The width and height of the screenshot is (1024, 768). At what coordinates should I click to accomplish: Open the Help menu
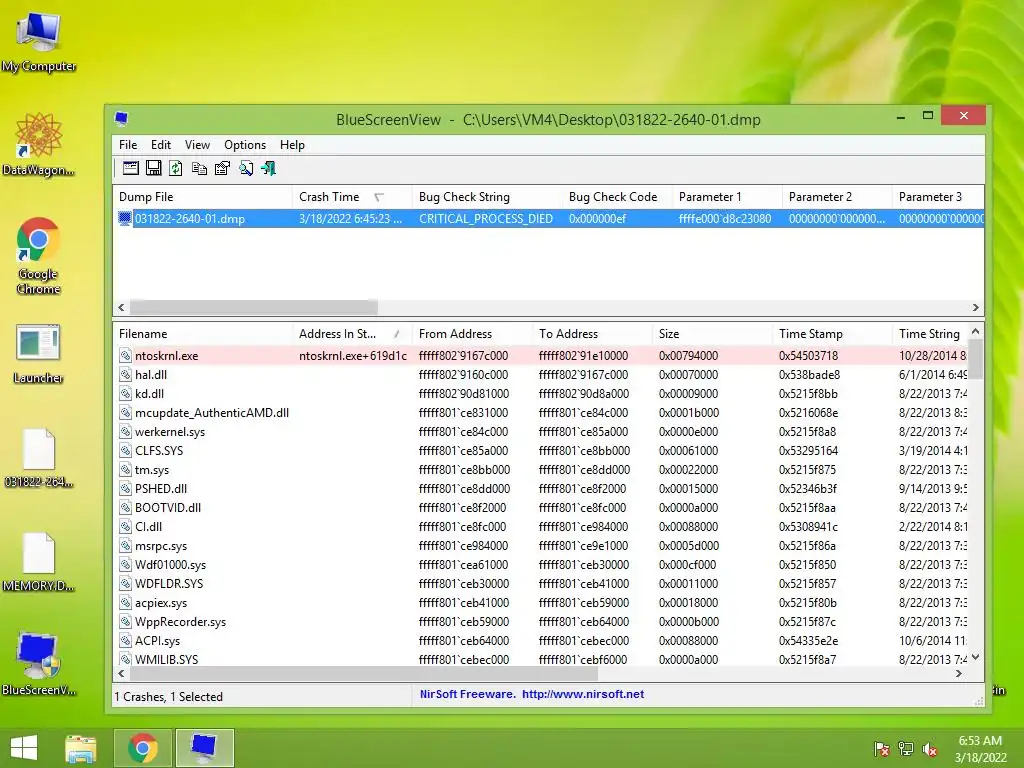coord(292,145)
